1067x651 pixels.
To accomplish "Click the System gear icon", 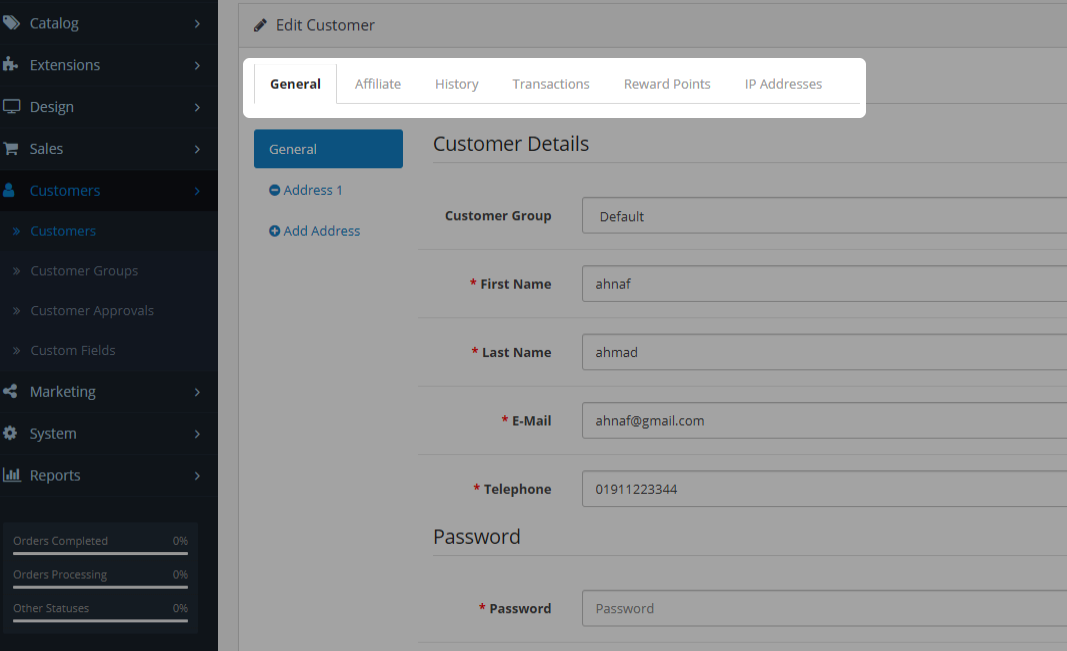I will coord(11,434).
